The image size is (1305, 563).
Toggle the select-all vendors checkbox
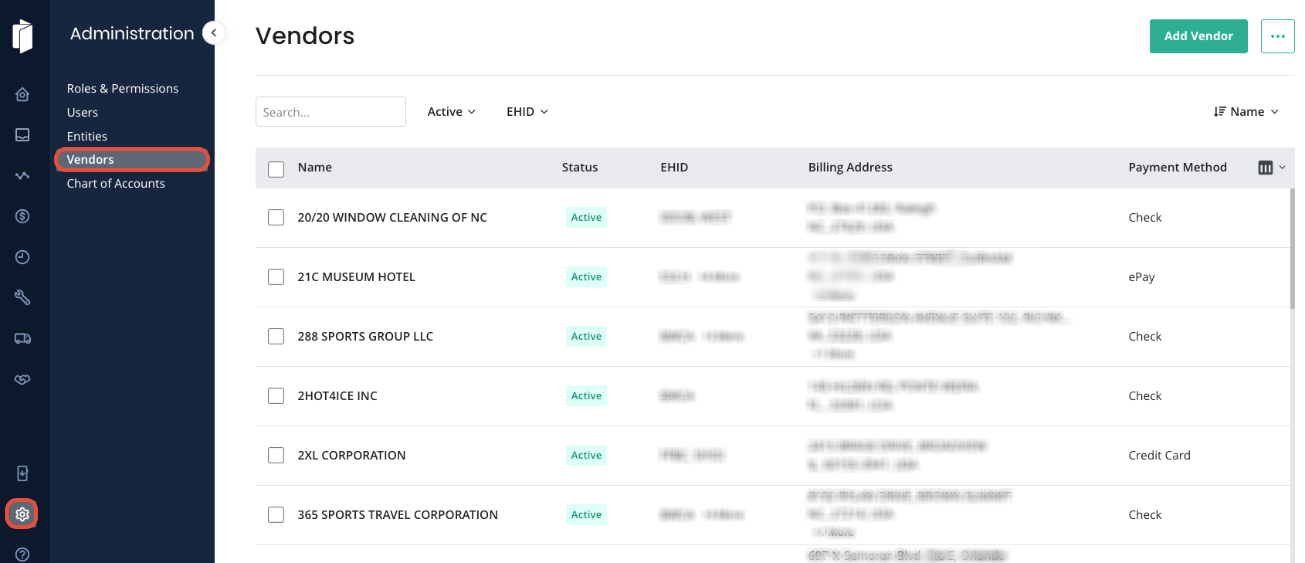(276, 169)
